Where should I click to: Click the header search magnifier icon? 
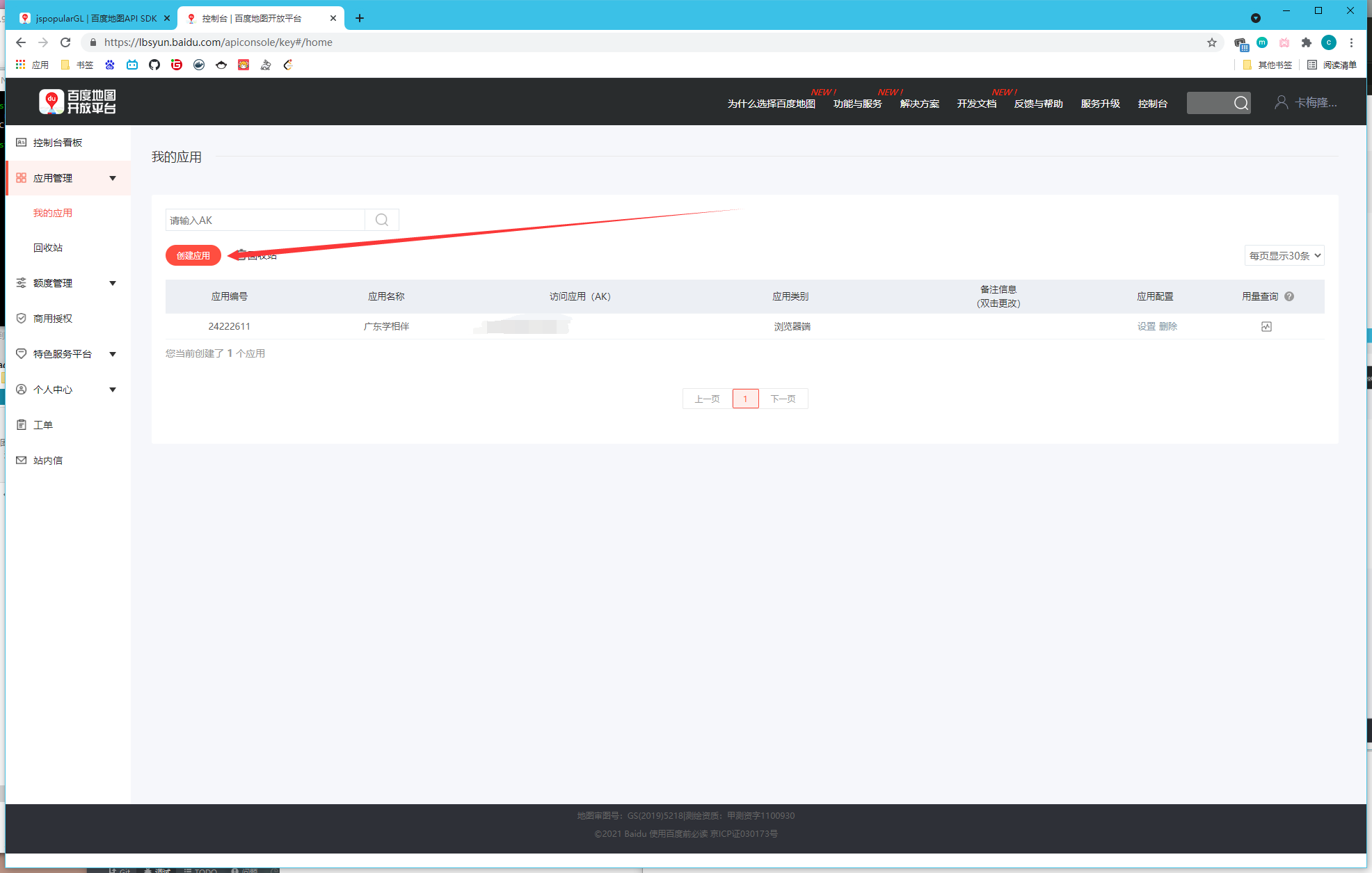pos(1241,103)
